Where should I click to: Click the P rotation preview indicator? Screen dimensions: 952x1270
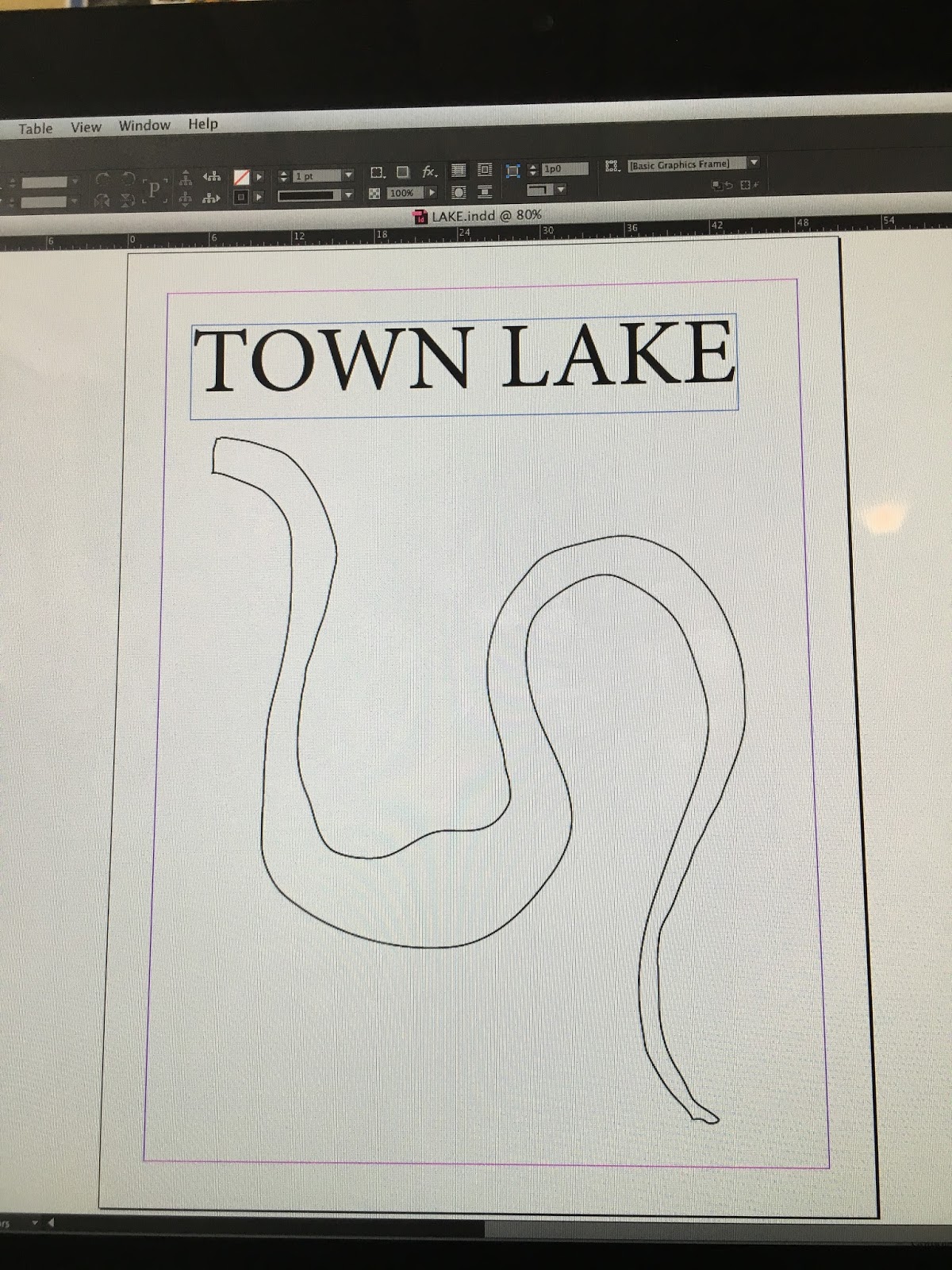pyautogui.click(x=155, y=190)
